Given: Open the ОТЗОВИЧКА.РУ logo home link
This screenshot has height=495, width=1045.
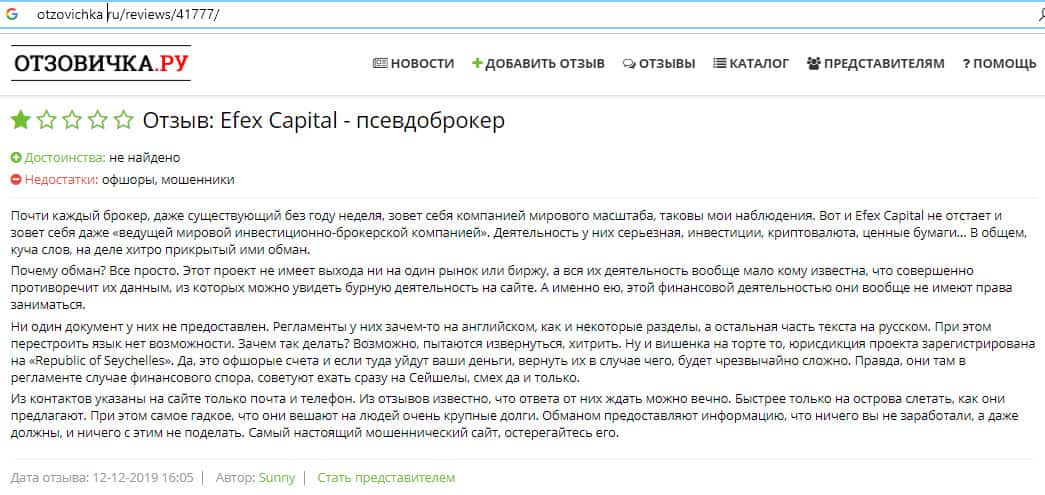Looking at the screenshot, I should [101, 63].
